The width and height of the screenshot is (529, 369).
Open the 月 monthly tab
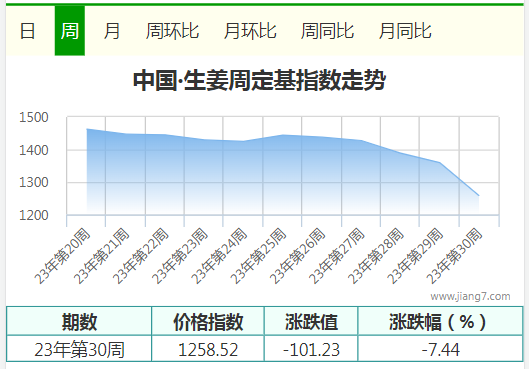112,31
